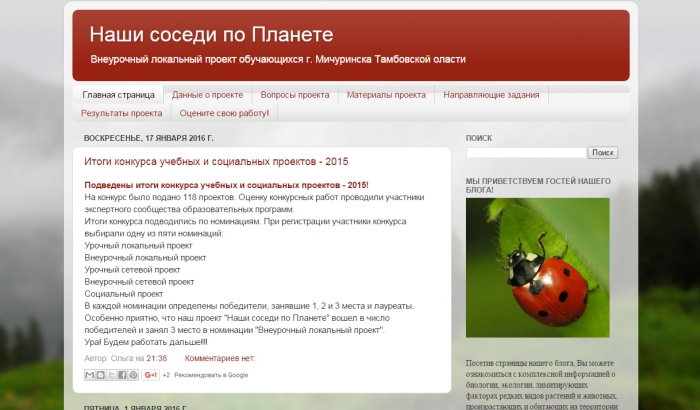Open the Главная страница tab
The image size is (700, 410).
pos(118,95)
